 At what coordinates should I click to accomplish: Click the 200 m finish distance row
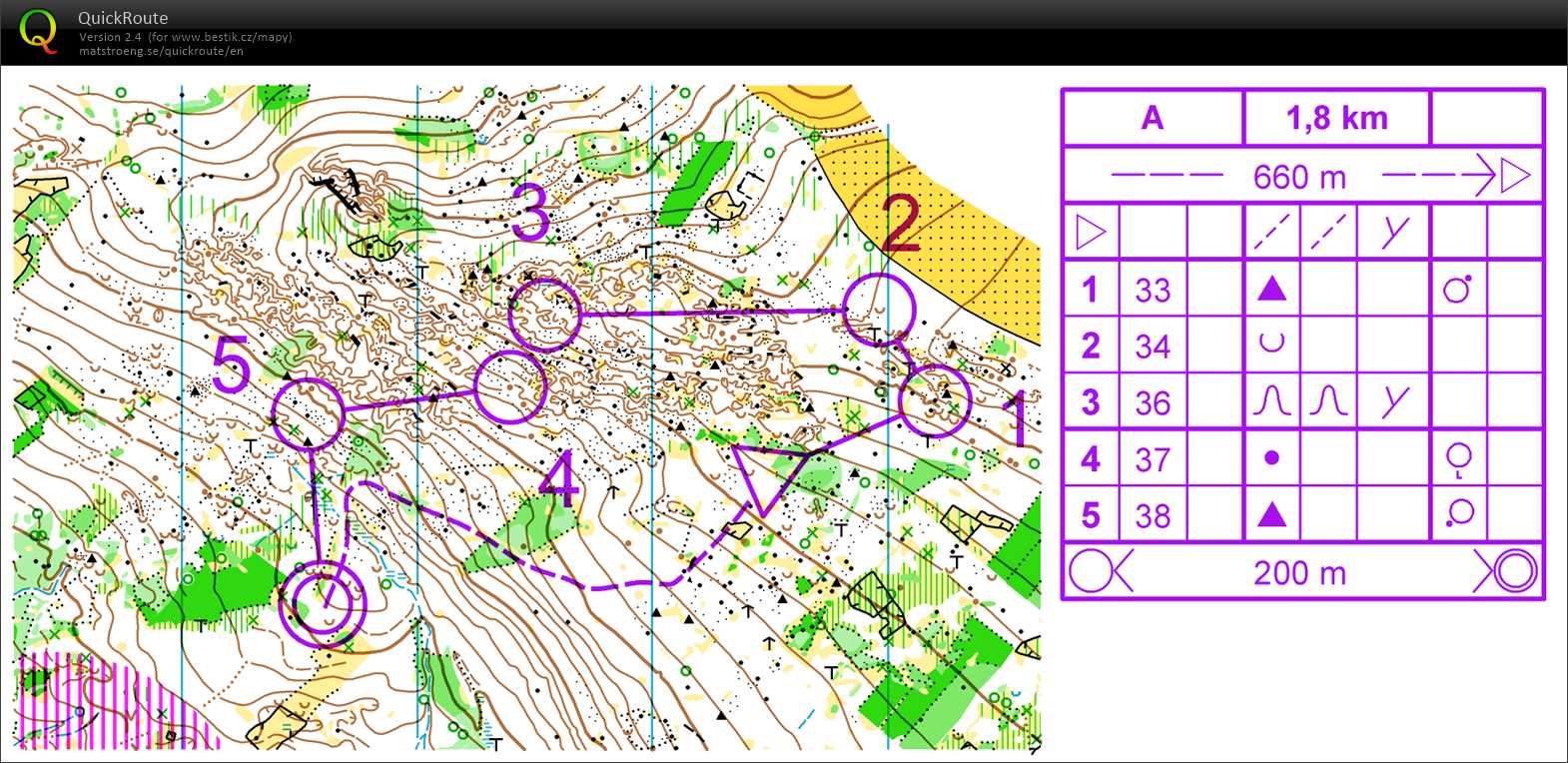coord(1300,573)
